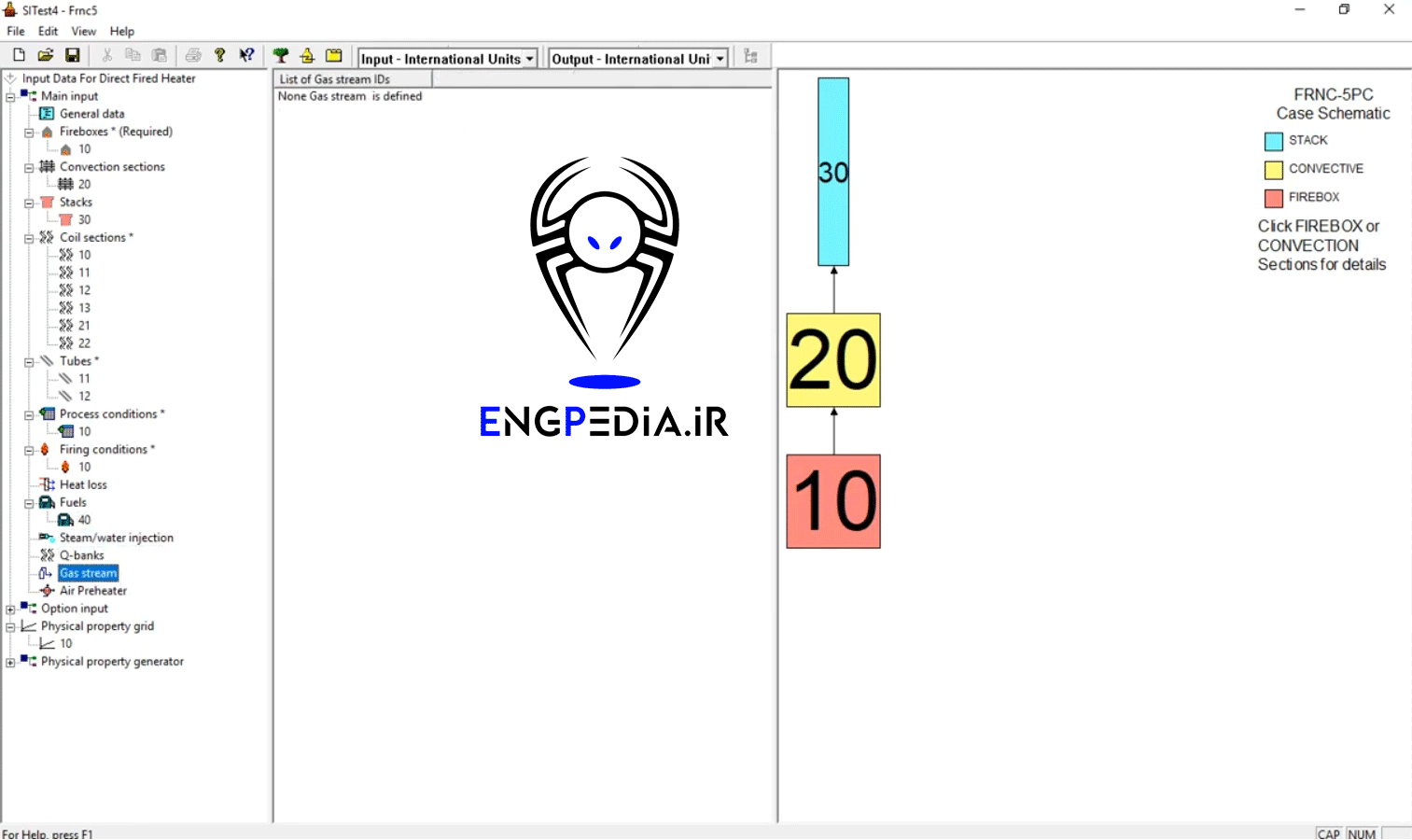1412x840 pixels.
Task: Click the yellow up-arrow toolbar icon
Action: point(307,56)
